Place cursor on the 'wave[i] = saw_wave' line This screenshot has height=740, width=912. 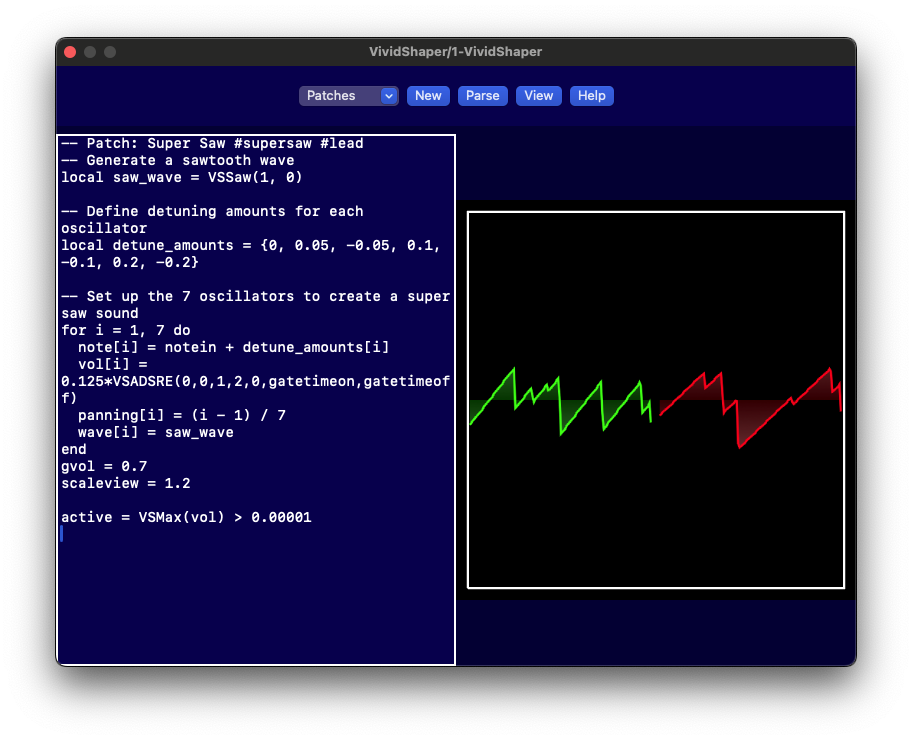click(x=155, y=432)
